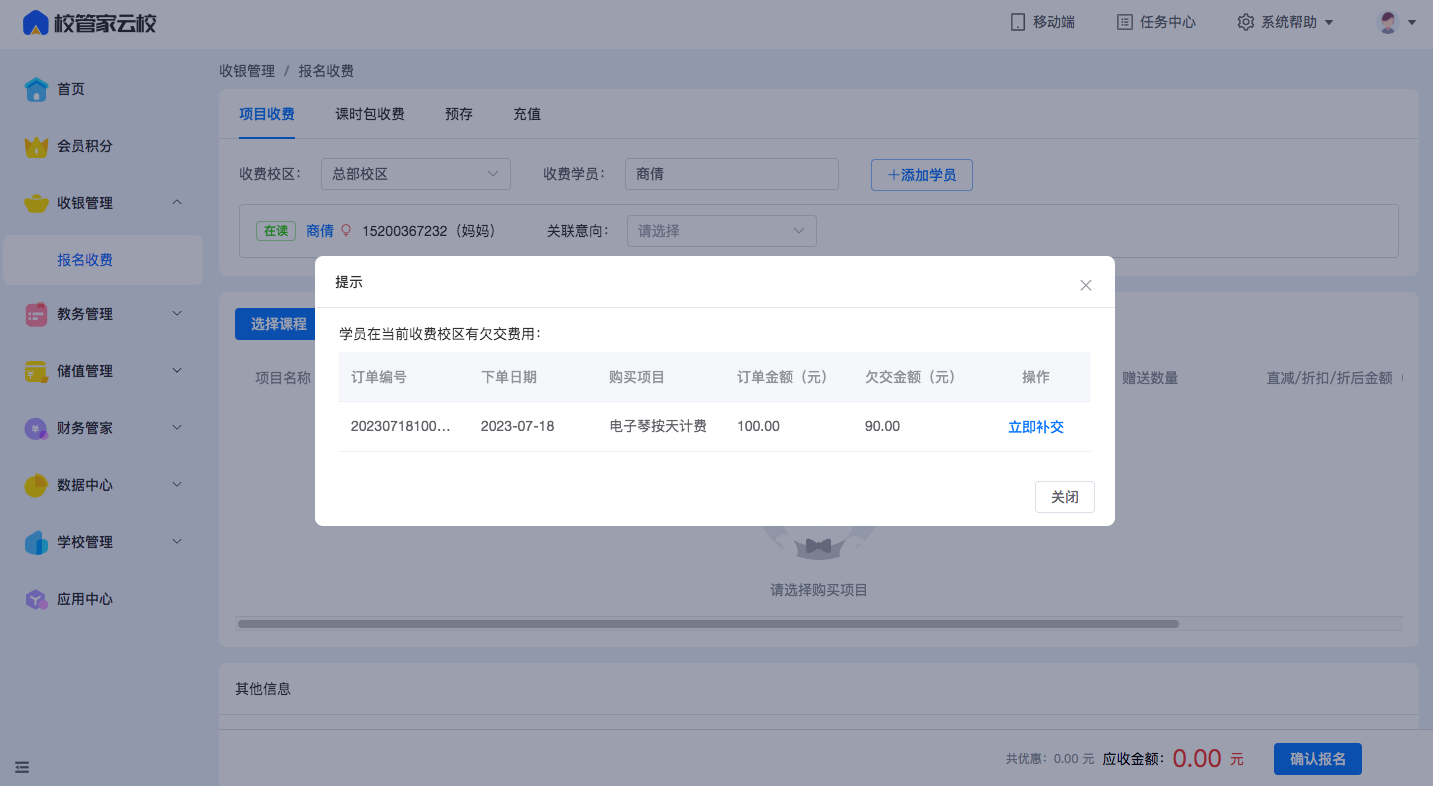Click 收费学员 input field
Screen dimensions: 1433x786
coord(732,174)
